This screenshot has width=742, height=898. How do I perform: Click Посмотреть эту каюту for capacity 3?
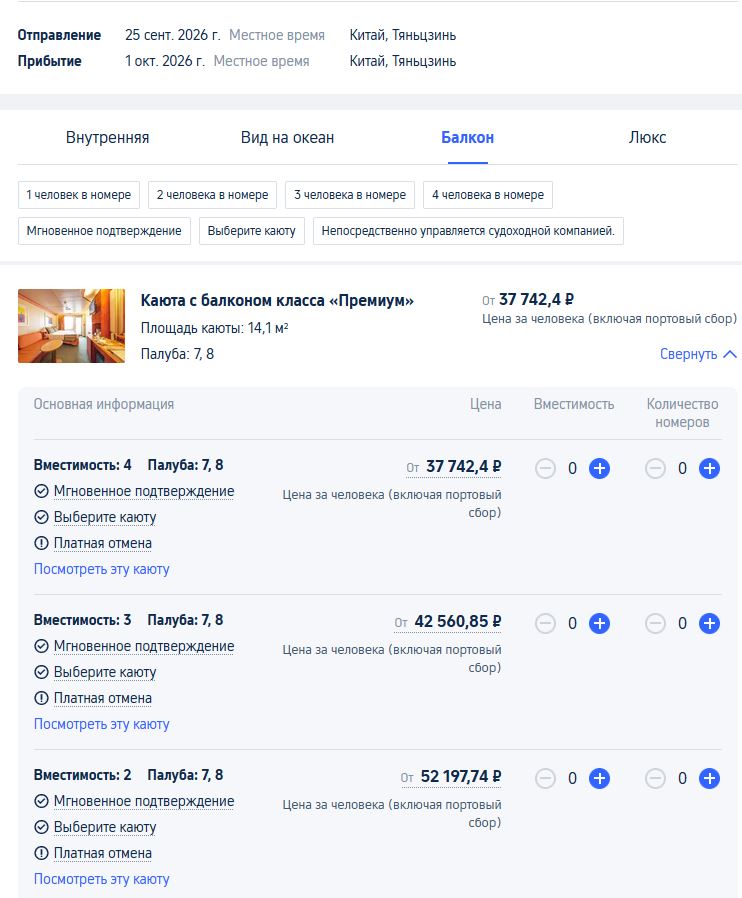pos(101,724)
